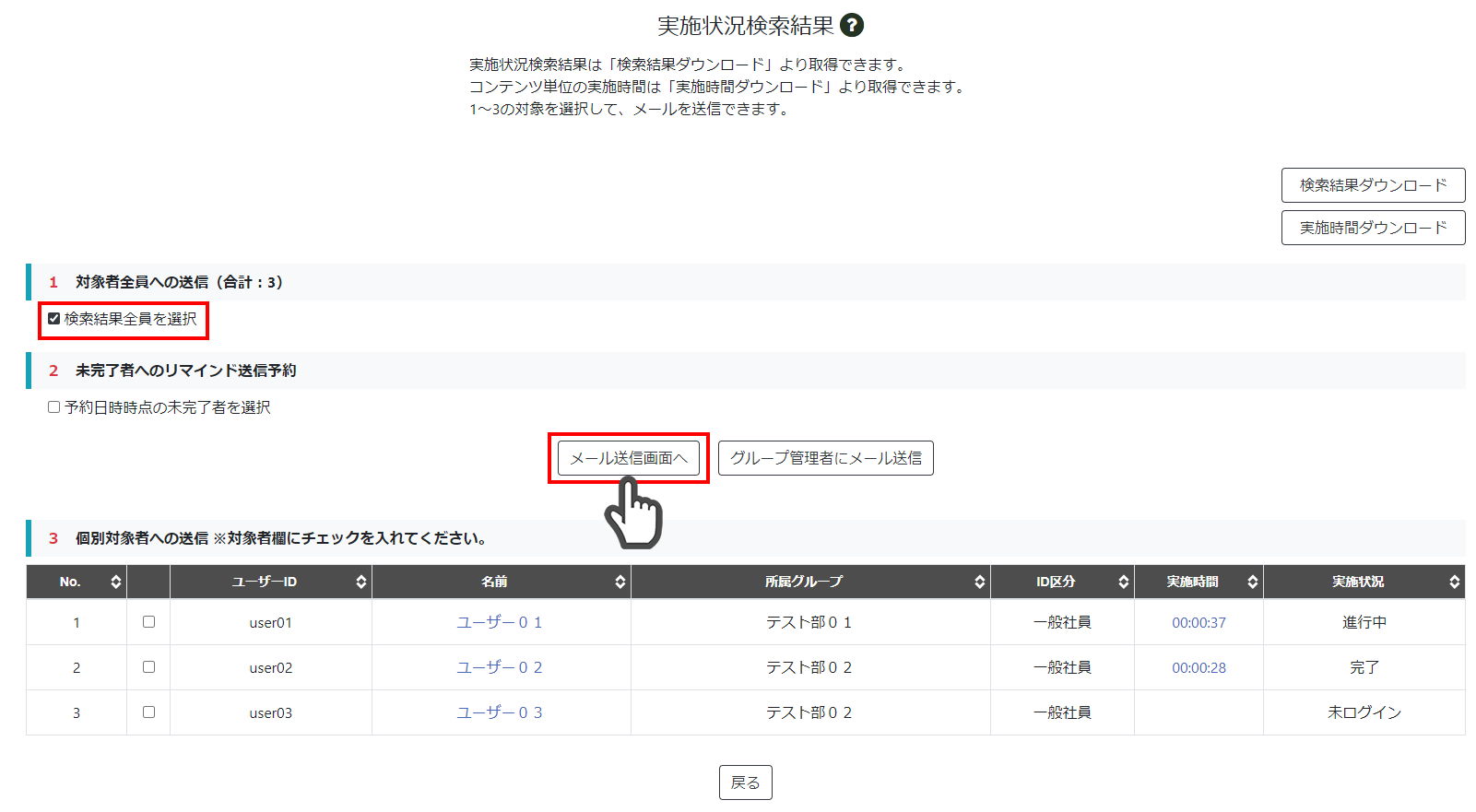Select the checkbox for user02

tap(148, 667)
